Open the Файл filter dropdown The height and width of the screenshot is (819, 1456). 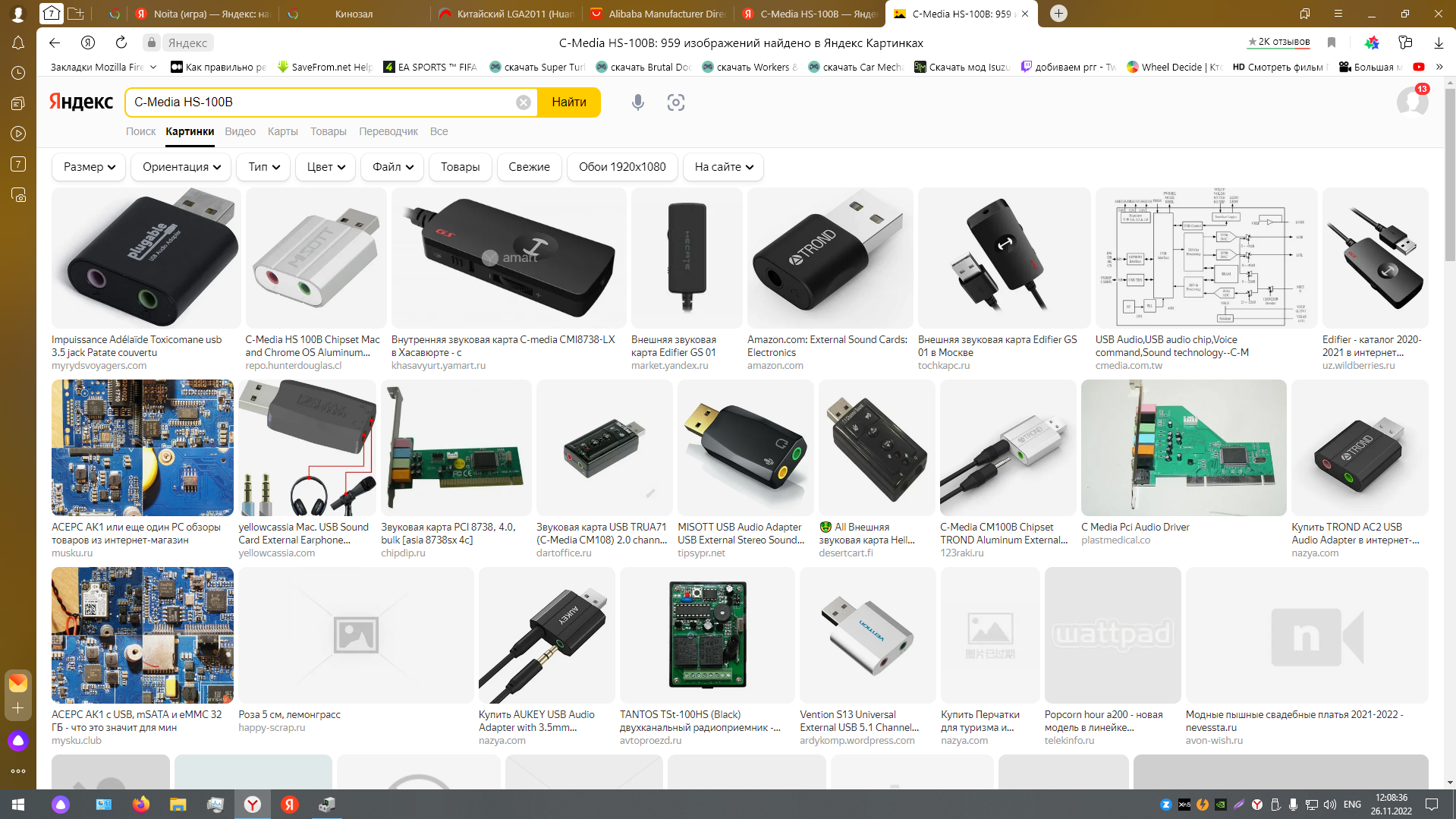coord(392,167)
